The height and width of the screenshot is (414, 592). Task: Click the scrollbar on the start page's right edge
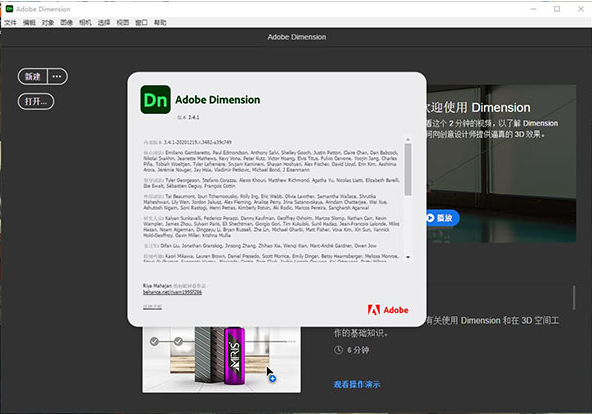click(574, 298)
